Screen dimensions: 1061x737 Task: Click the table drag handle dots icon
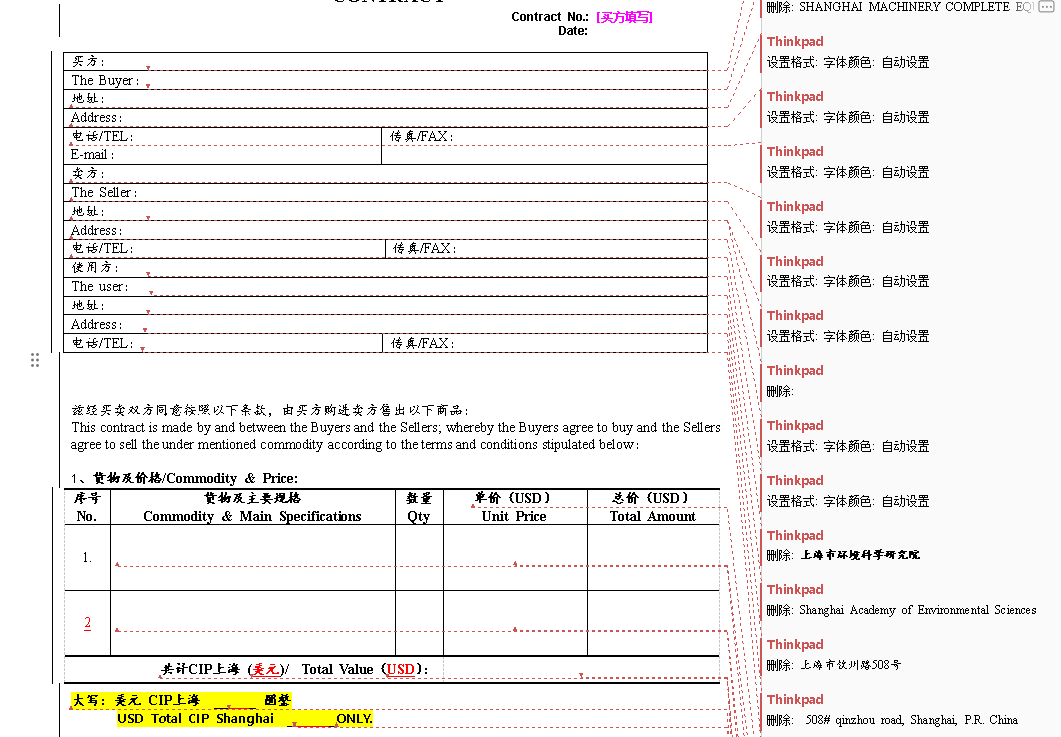(x=35, y=360)
